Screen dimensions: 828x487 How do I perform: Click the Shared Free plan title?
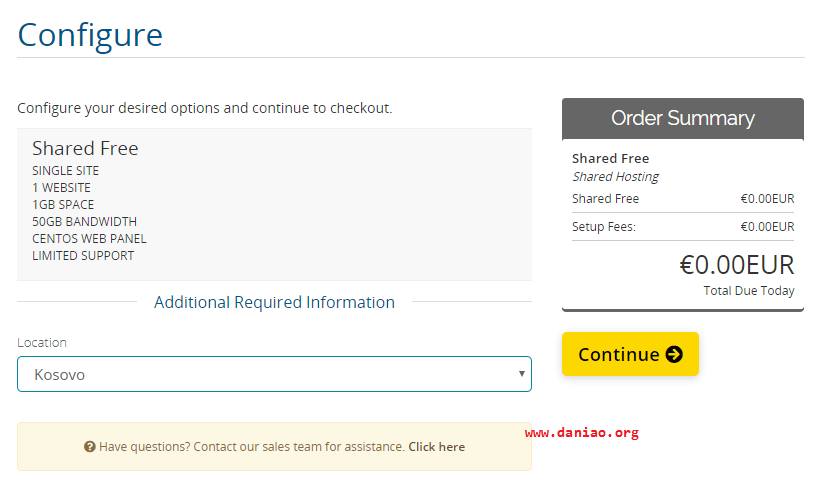(x=85, y=148)
